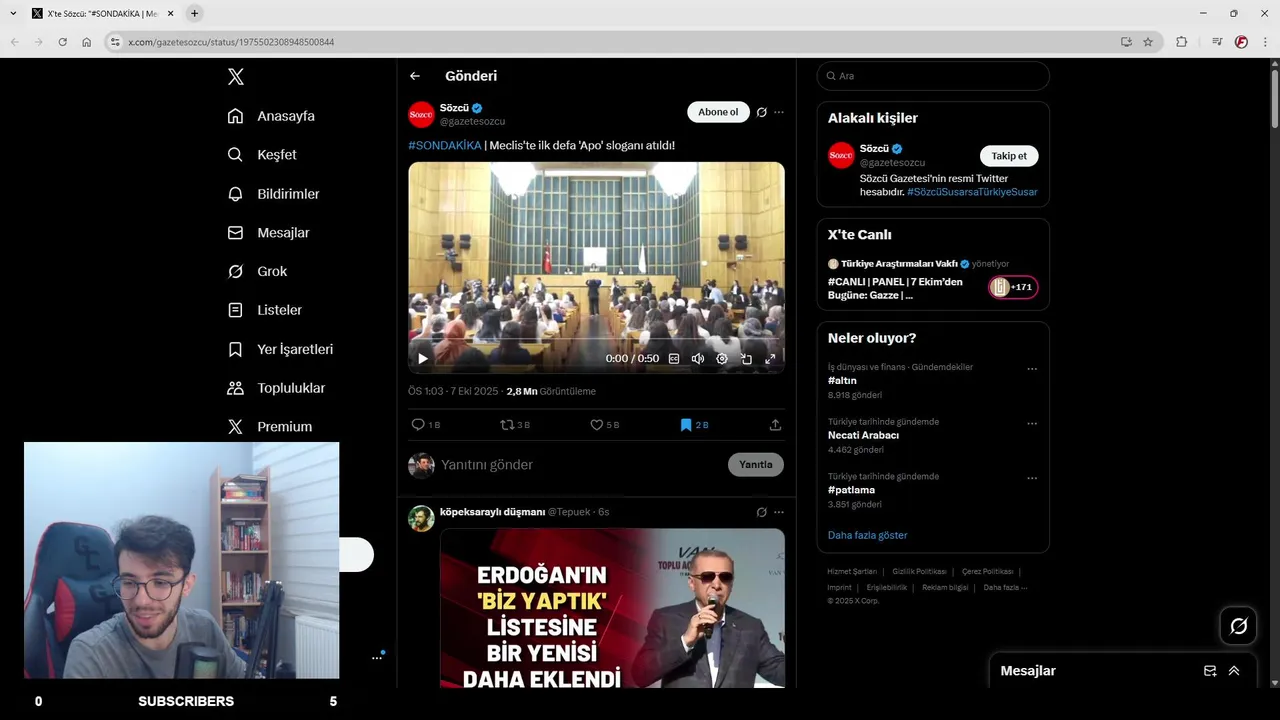Reload the browser page
Image resolution: width=1280 pixels, height=720 pixels.
click(x=62, y=42)
